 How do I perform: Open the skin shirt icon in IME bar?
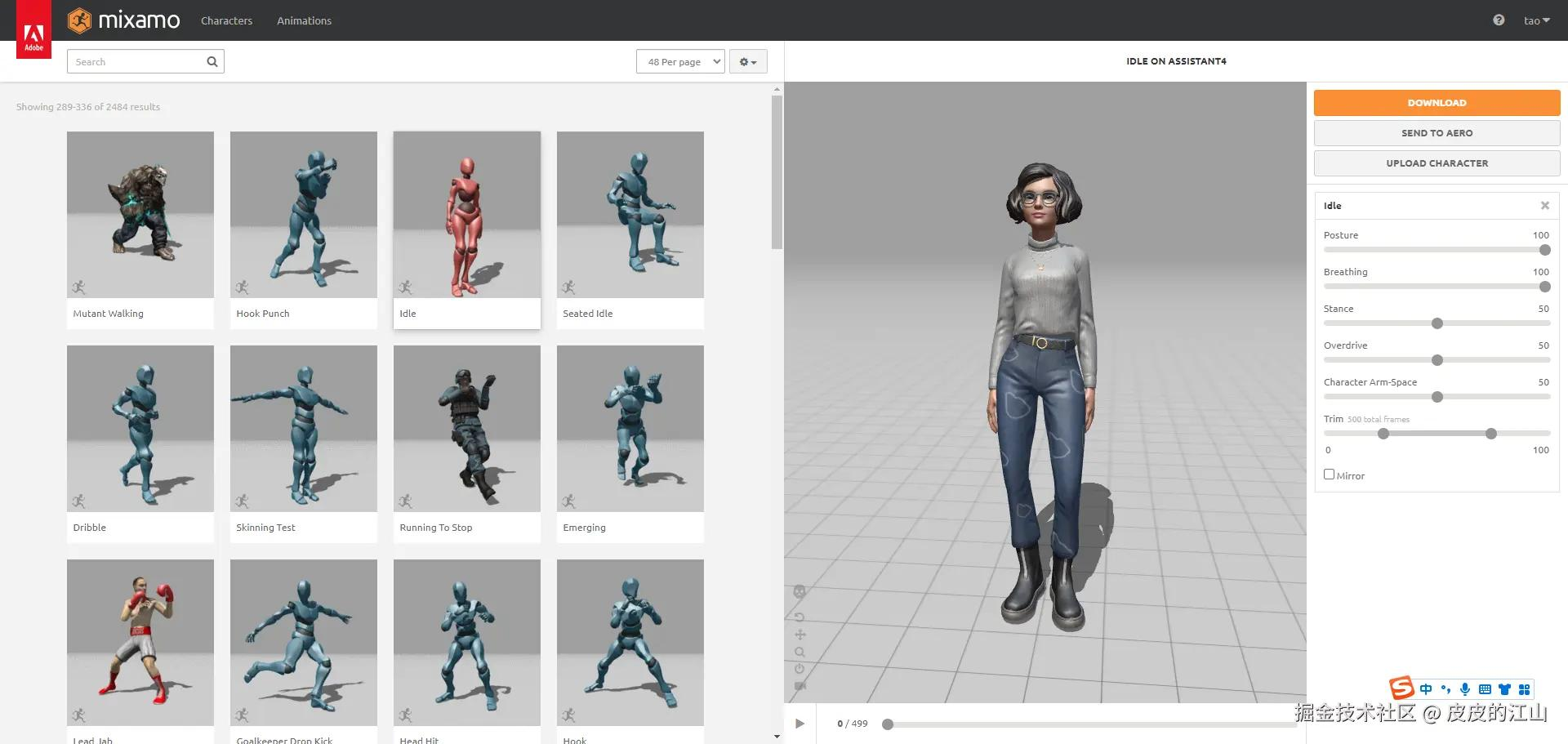1504,689
